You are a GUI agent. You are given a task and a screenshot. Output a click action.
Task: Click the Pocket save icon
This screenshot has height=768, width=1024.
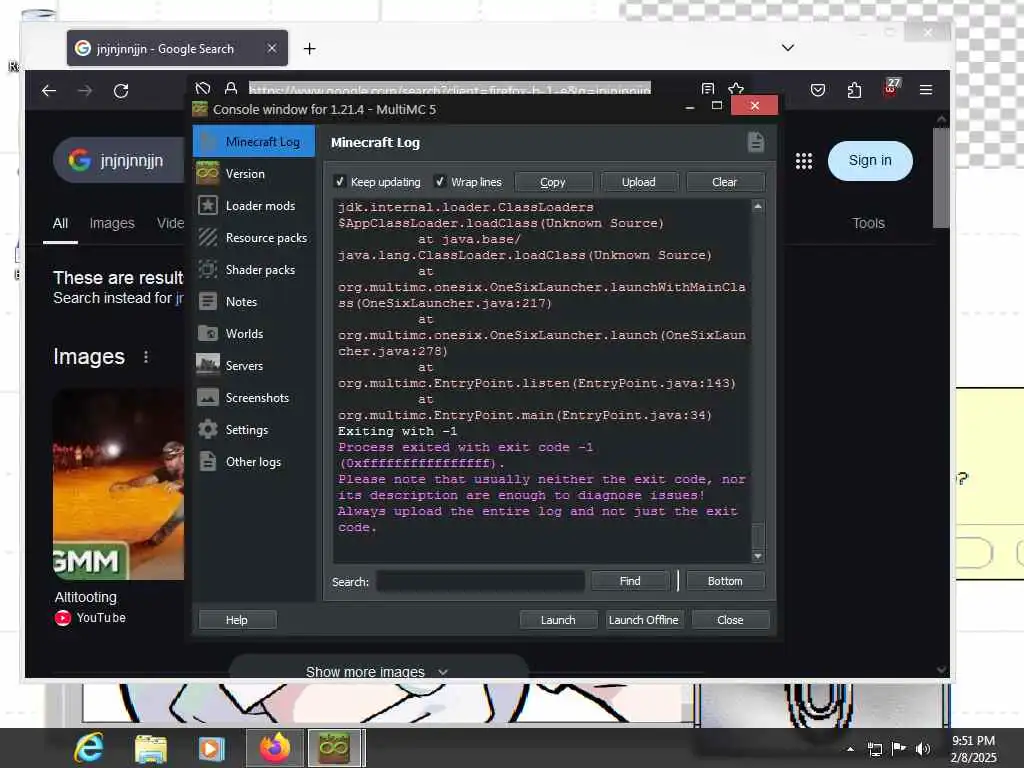[818, 90]
